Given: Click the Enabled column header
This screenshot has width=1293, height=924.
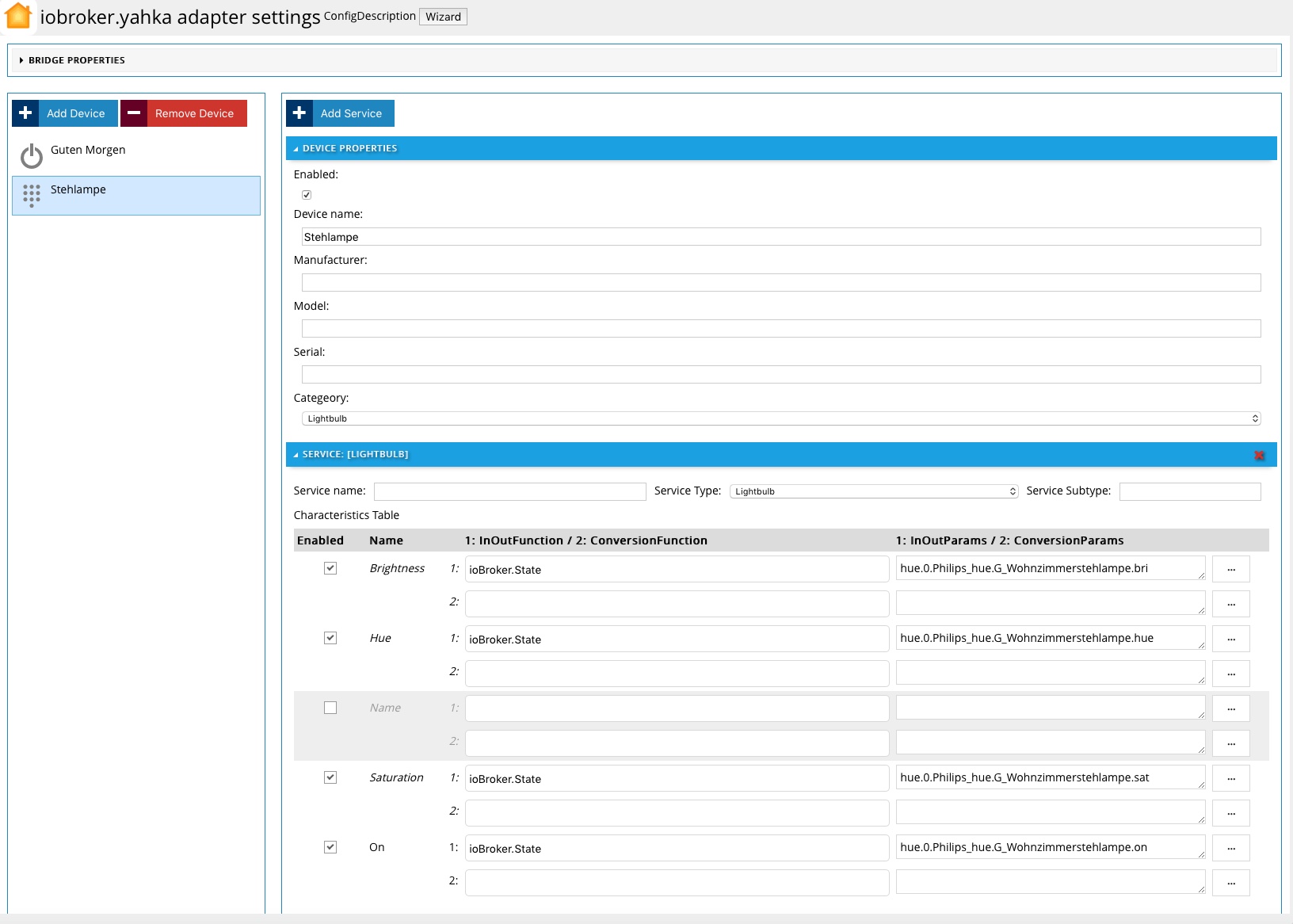Looking at the screenshot, I should pyautogui.click(x=320, y=540).
